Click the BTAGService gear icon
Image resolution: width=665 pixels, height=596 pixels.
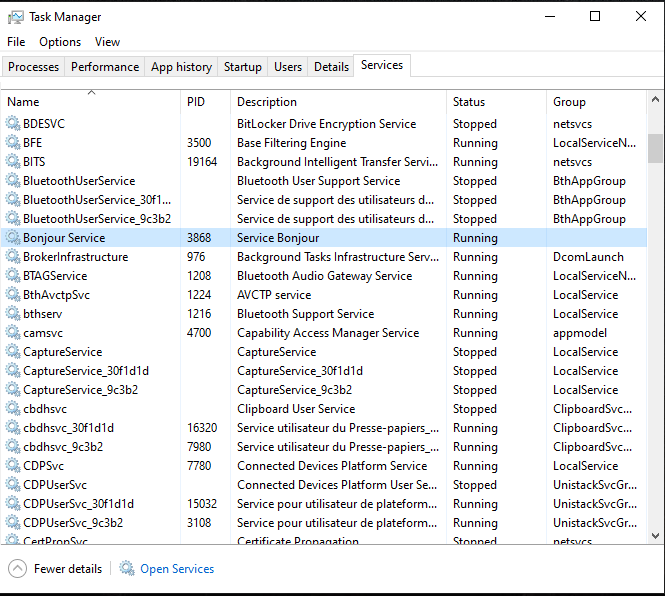(x=13, y=276)
